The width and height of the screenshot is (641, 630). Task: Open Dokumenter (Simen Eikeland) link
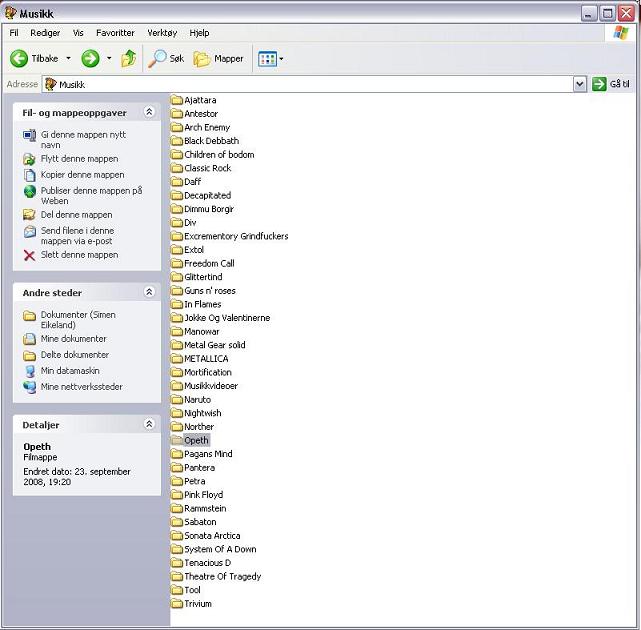click(78, 320)
